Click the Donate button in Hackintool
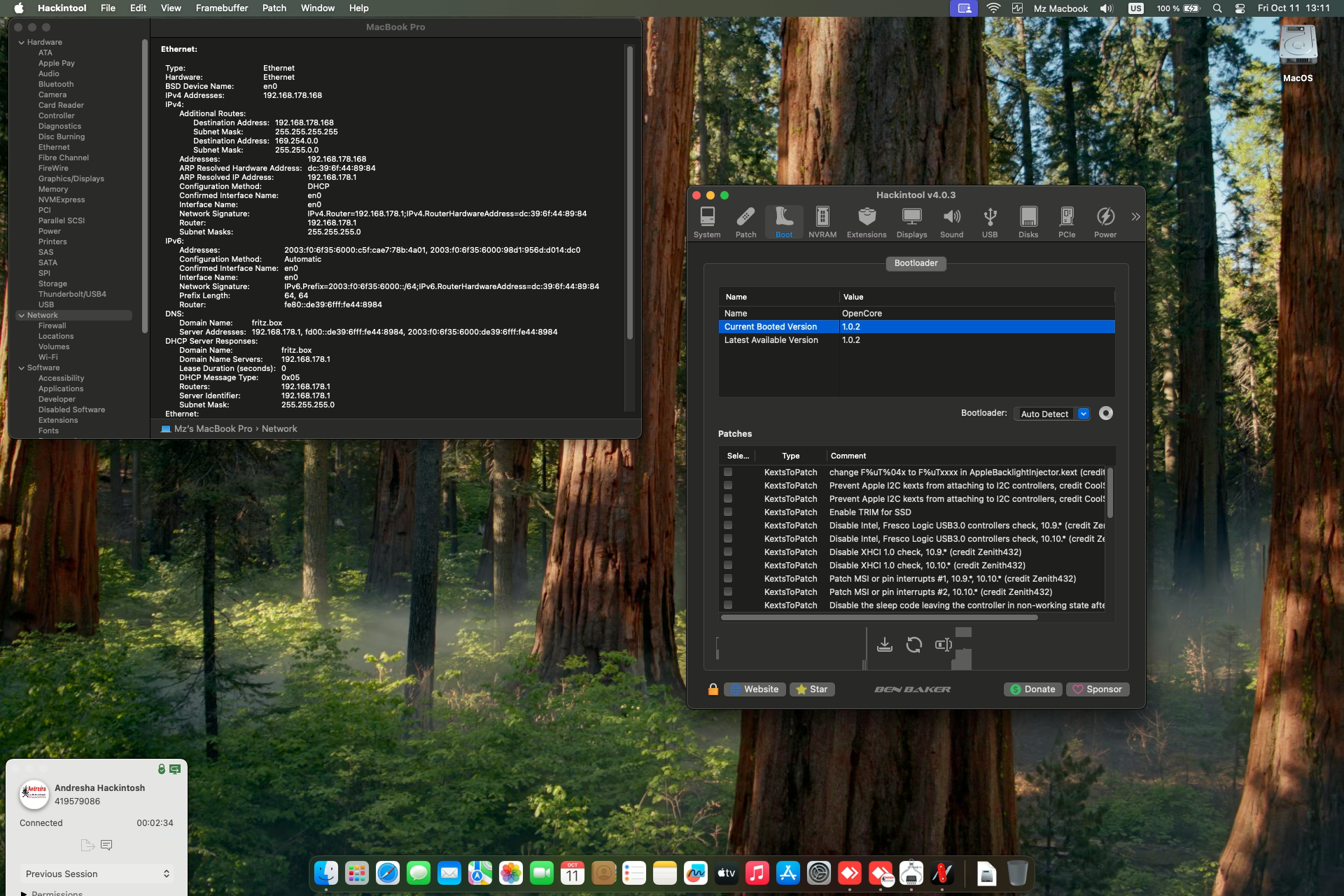 (x=1033, y=689)
